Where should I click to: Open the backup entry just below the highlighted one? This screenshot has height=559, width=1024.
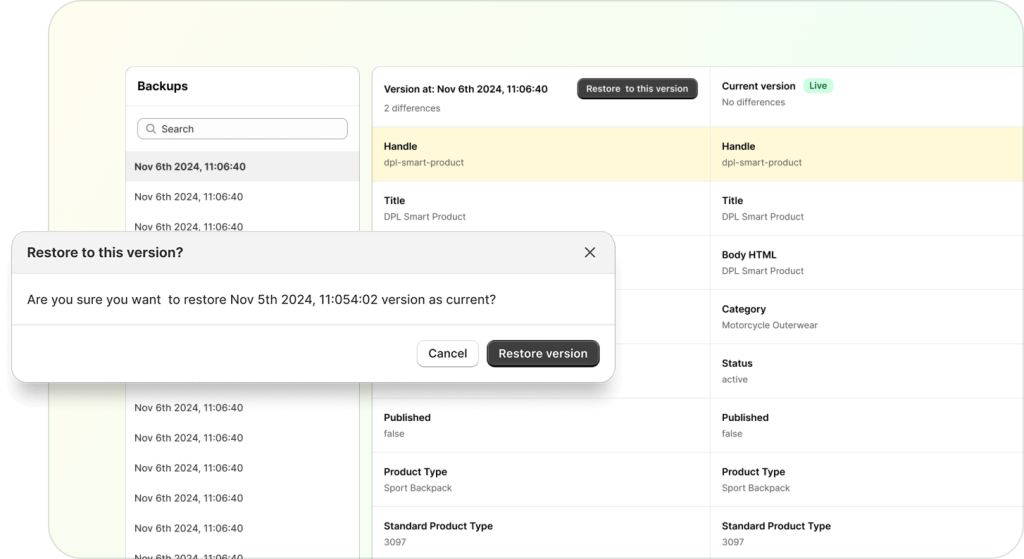coord(190,197)
